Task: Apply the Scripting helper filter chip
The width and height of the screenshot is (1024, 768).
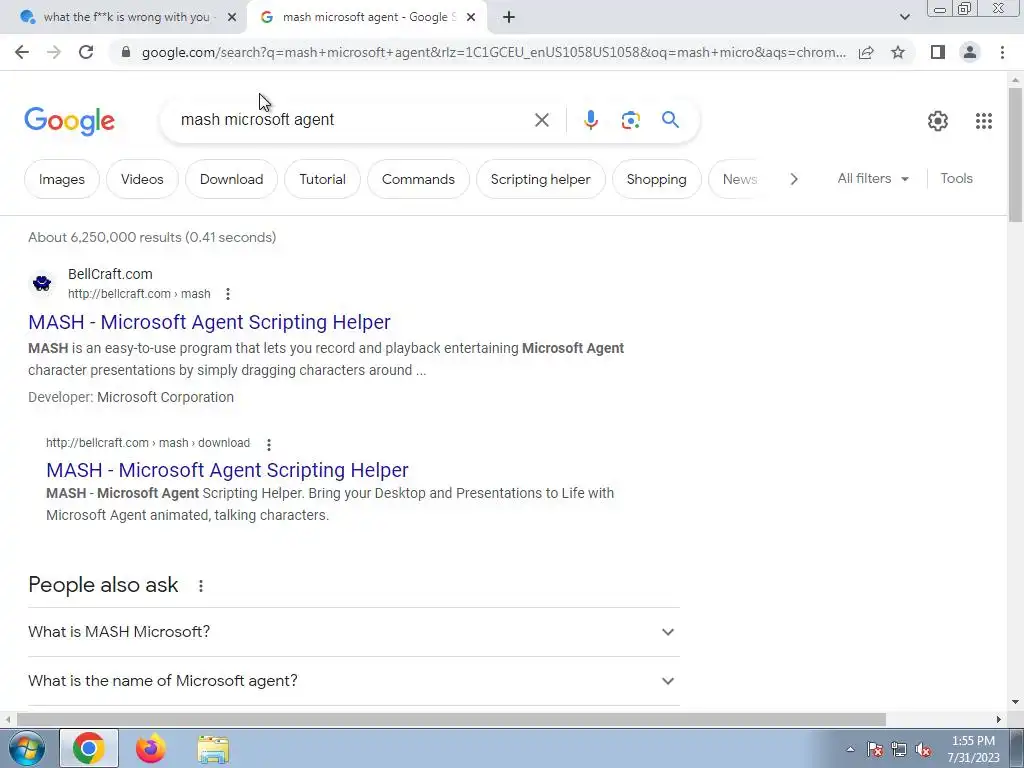Action: click(540, 179)
